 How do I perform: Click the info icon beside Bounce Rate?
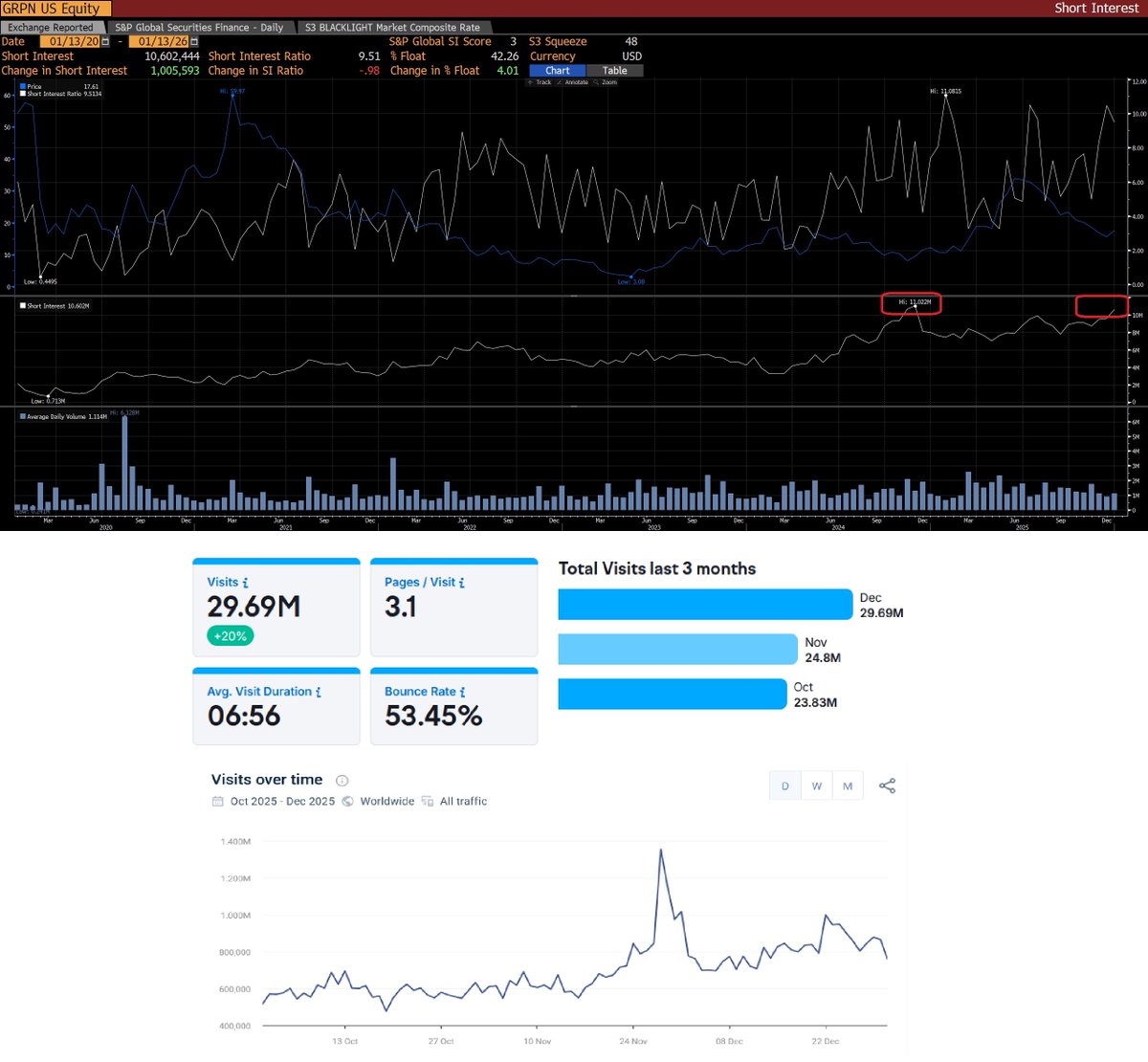tap(463, 692)
